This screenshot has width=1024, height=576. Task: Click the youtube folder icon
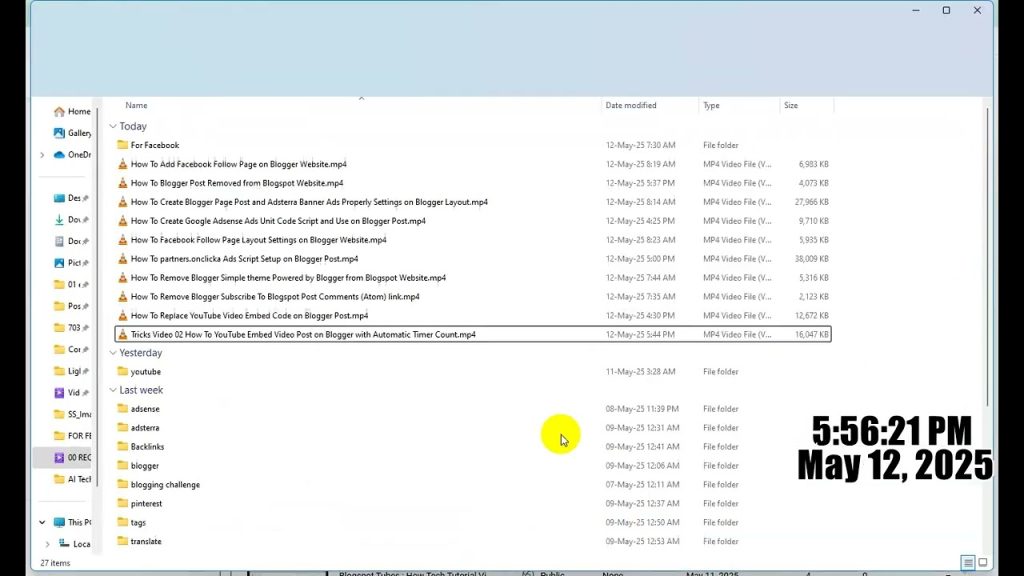point(123,372)
